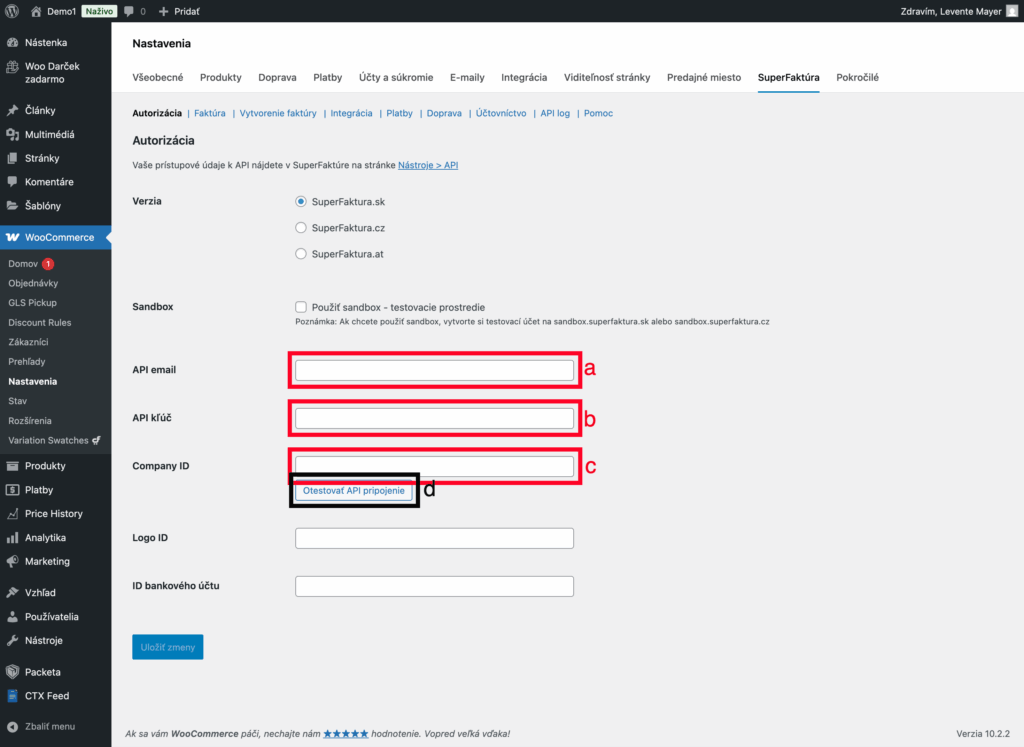Switch to the Doprava settings tab

click(276, 77)
